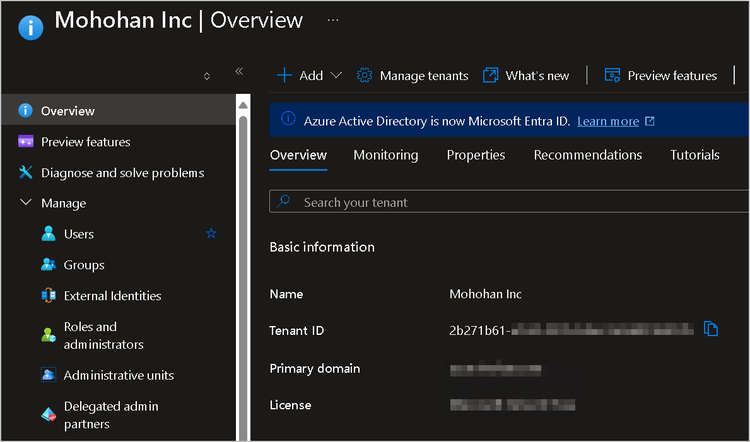The image size is (750, 442).
Task: Copy the Tenant ID to clipboard
Action: 711,329
